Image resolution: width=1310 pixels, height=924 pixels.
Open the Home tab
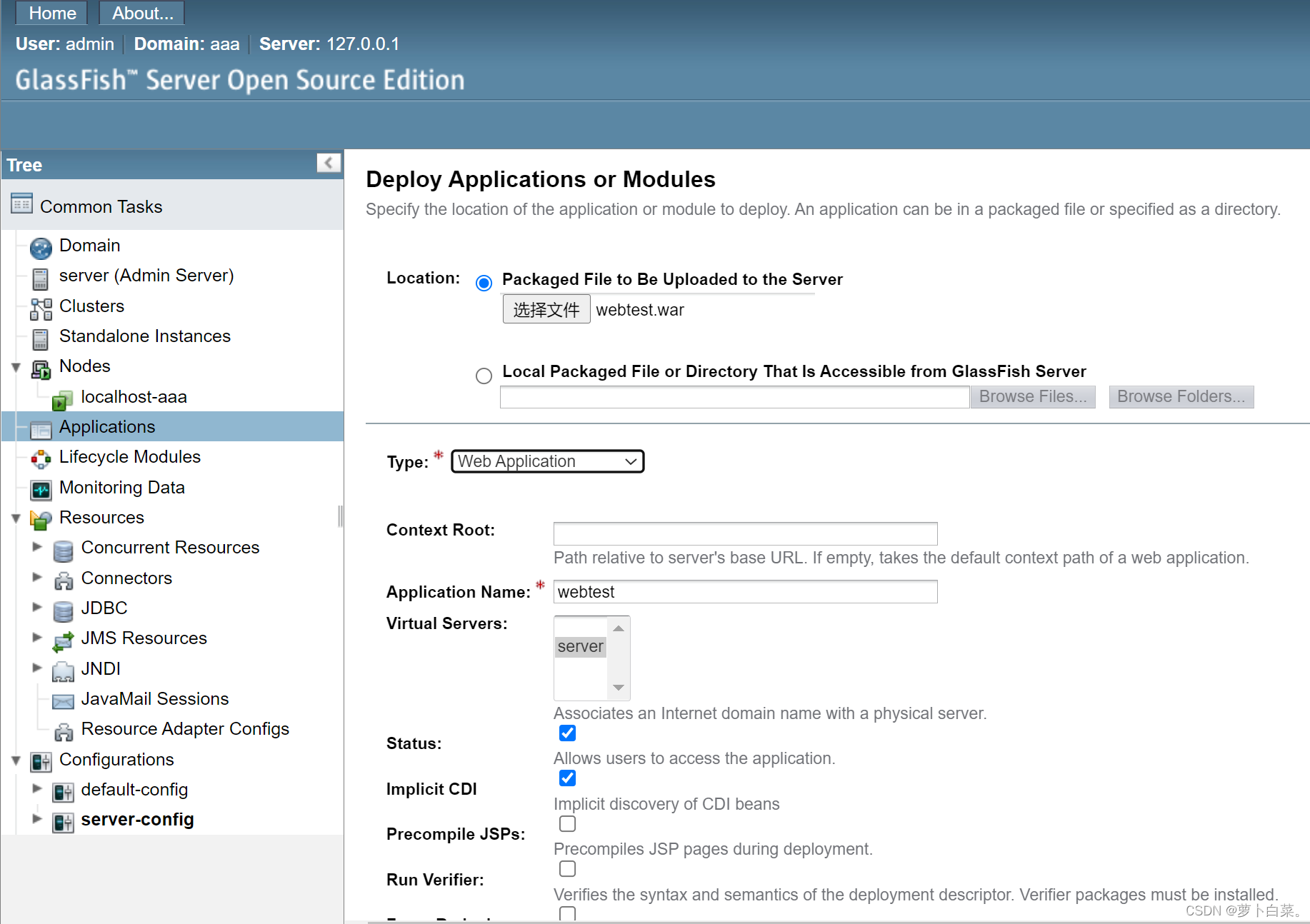[x=52, y=13]
